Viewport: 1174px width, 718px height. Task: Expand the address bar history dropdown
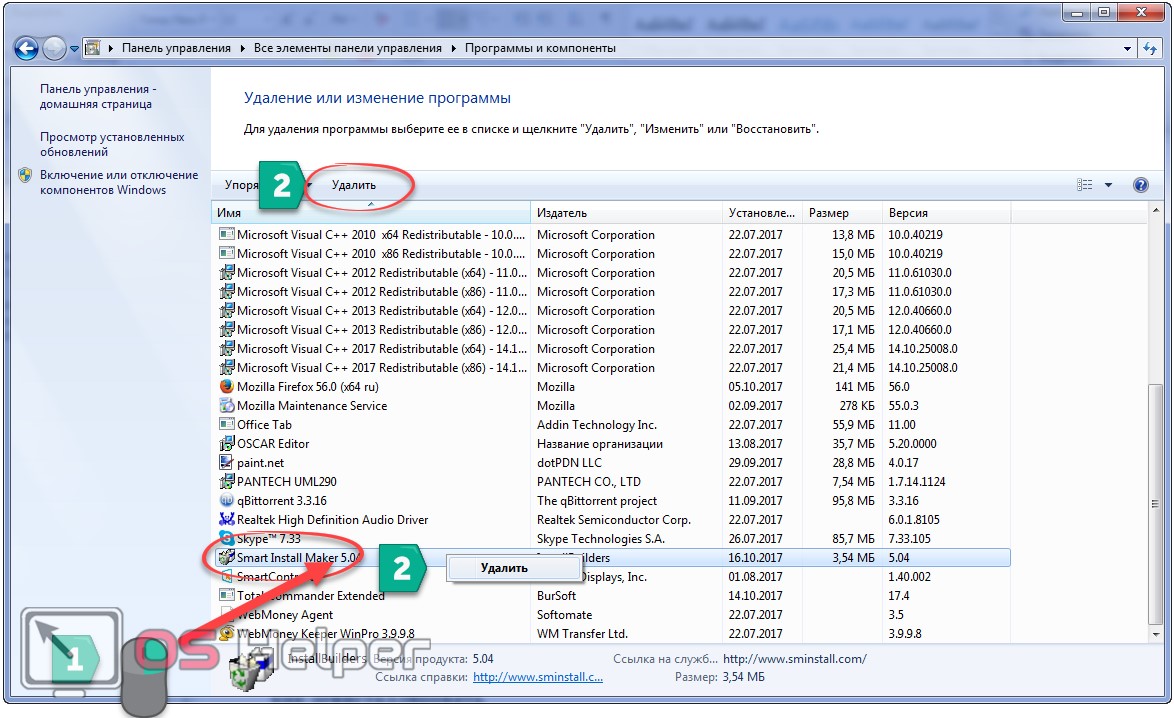pyautogui.click(x=1127, y=48)
